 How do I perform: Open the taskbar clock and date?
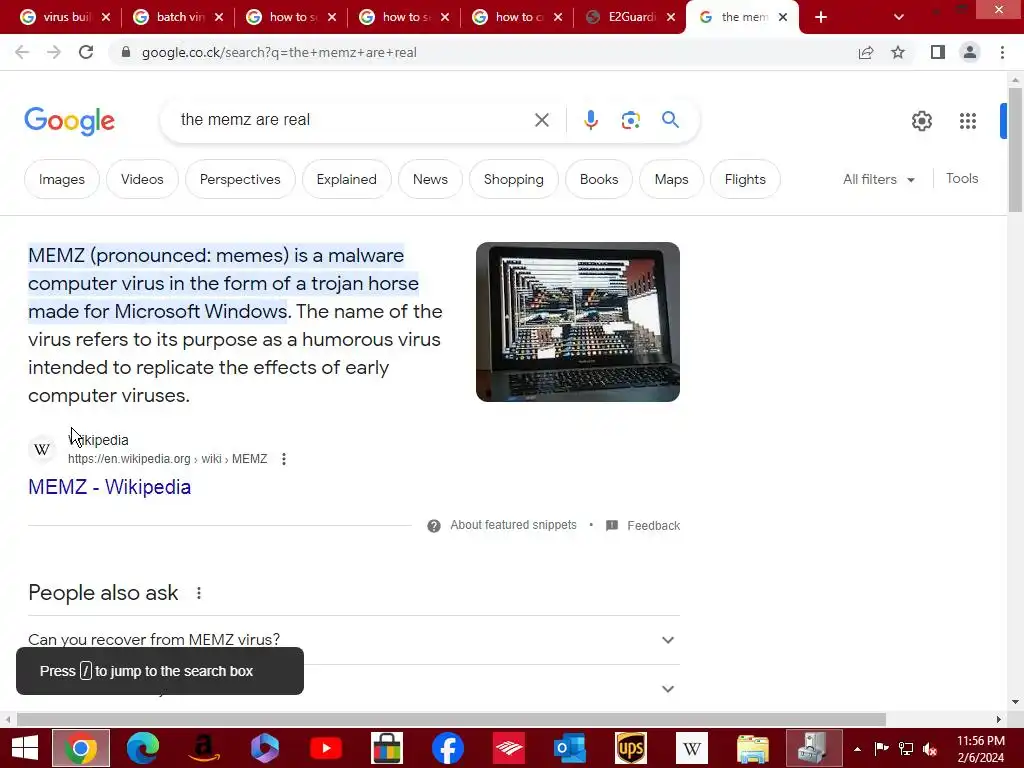click(980, 749)
